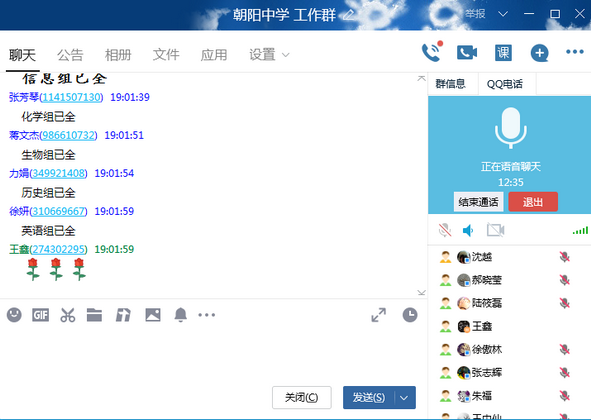Start a video call with camera icon
The width and height of the screenshot is (591, 420).
tap(467, 52)
